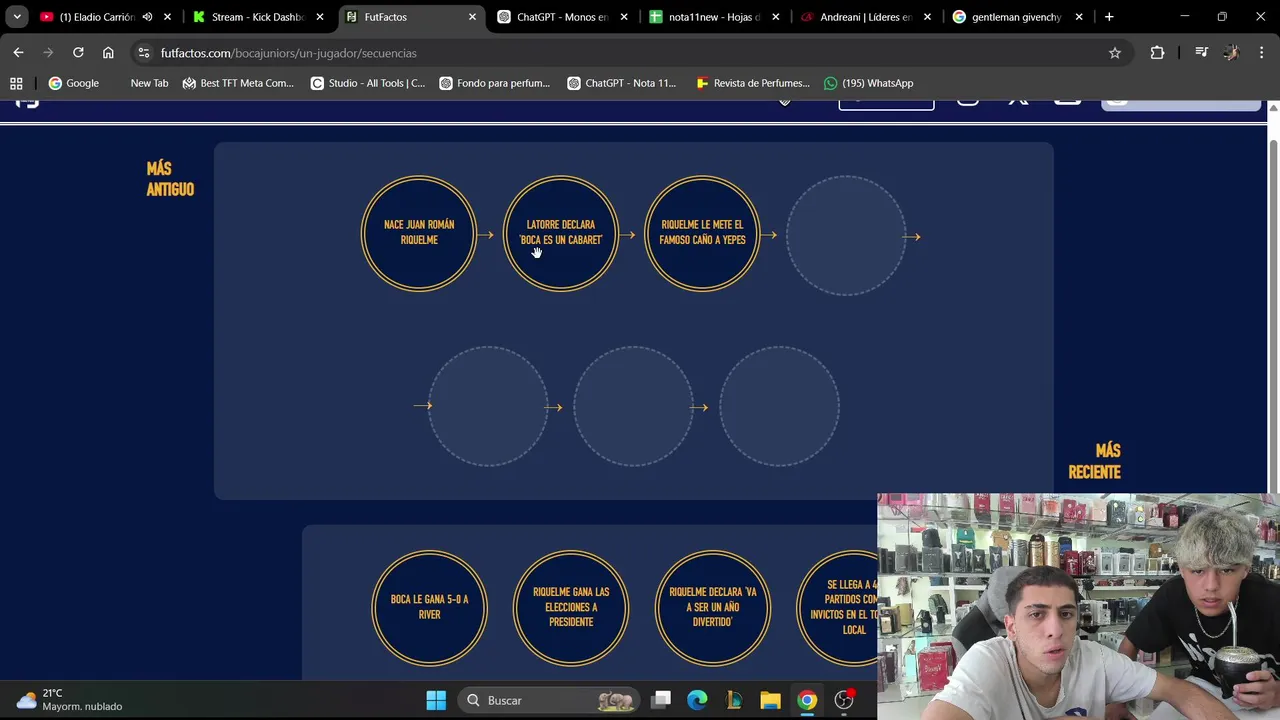The width and height of the screenshot is (1280, 720).
Task: Reload the current page
Action: point(78,53)
